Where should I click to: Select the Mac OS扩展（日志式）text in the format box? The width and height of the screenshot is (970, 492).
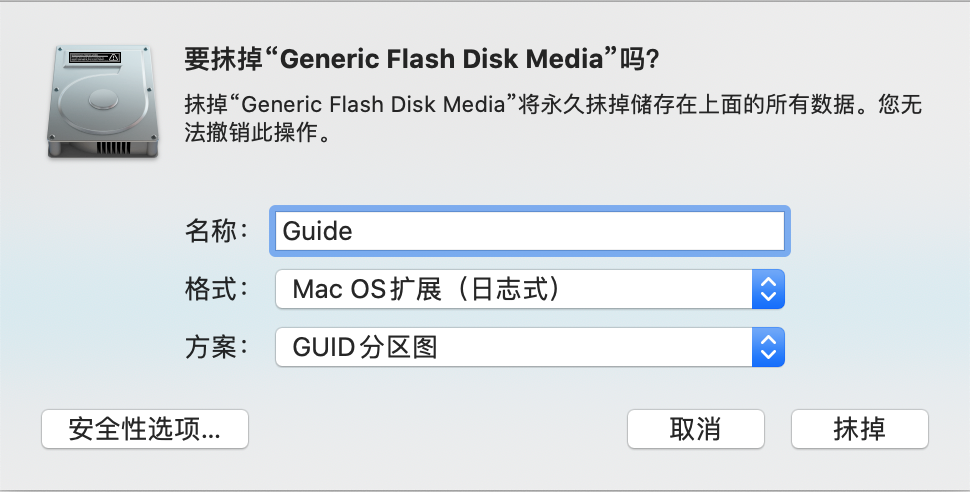point(426,289)
